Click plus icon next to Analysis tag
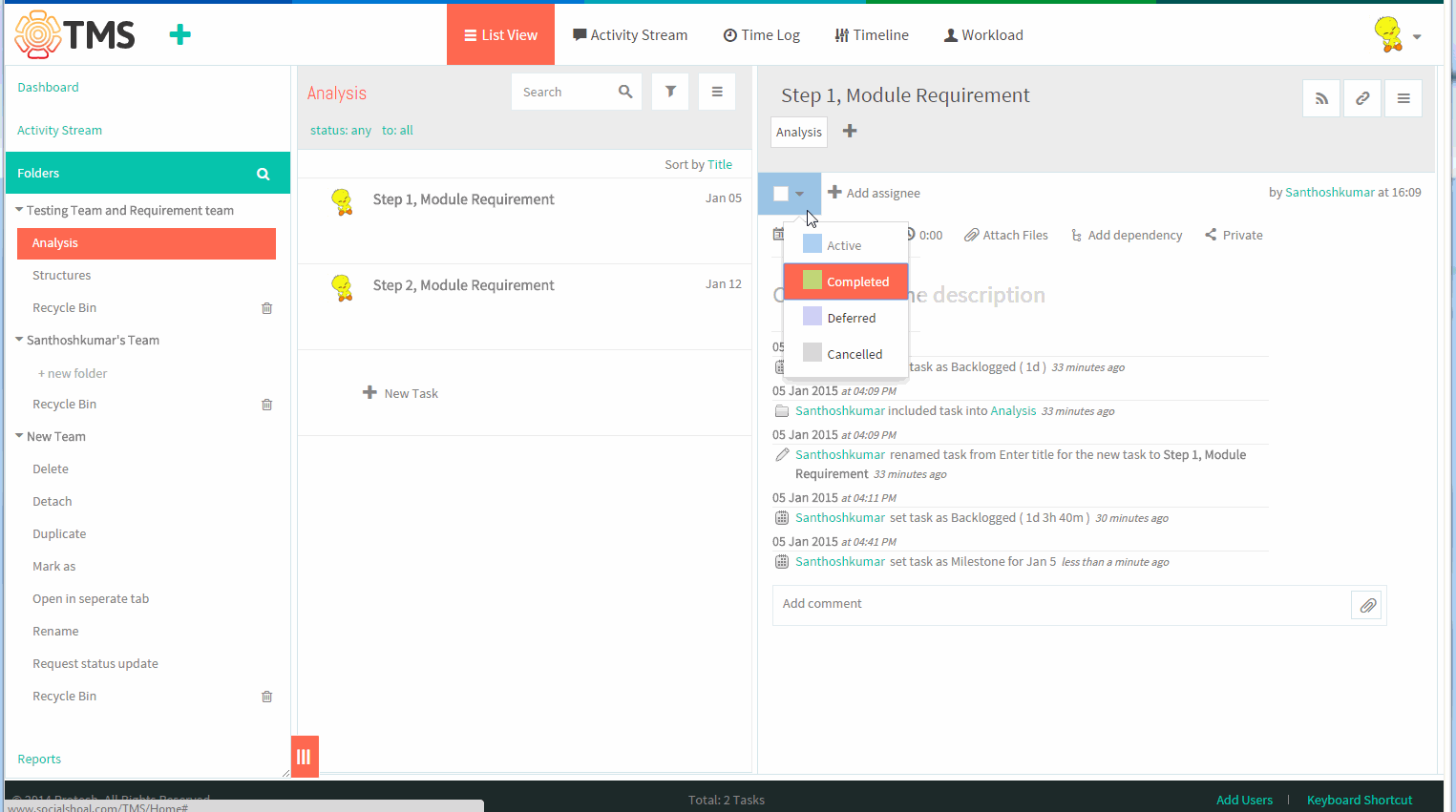This screenshot has height=812, width=1456. 850,131
